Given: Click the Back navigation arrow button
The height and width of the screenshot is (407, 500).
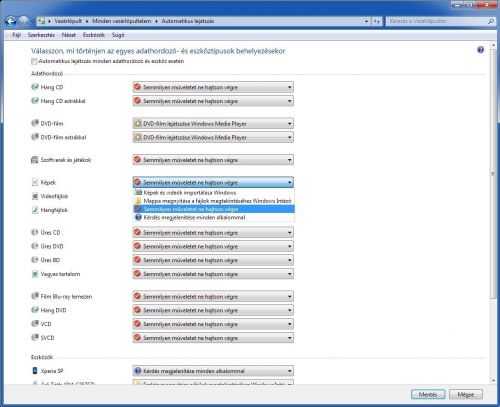Looking at the screenshot, I should click(11, 21).
